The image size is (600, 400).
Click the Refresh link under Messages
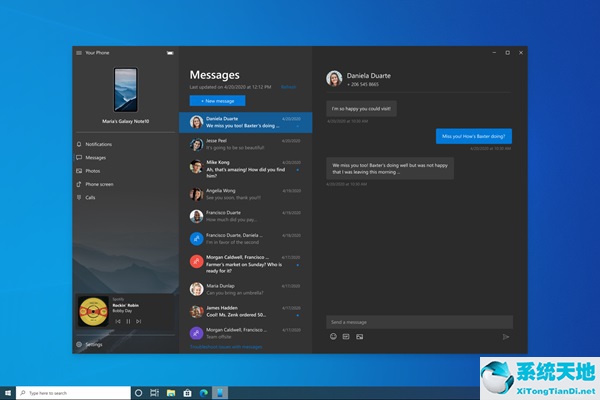pos(288,87)
